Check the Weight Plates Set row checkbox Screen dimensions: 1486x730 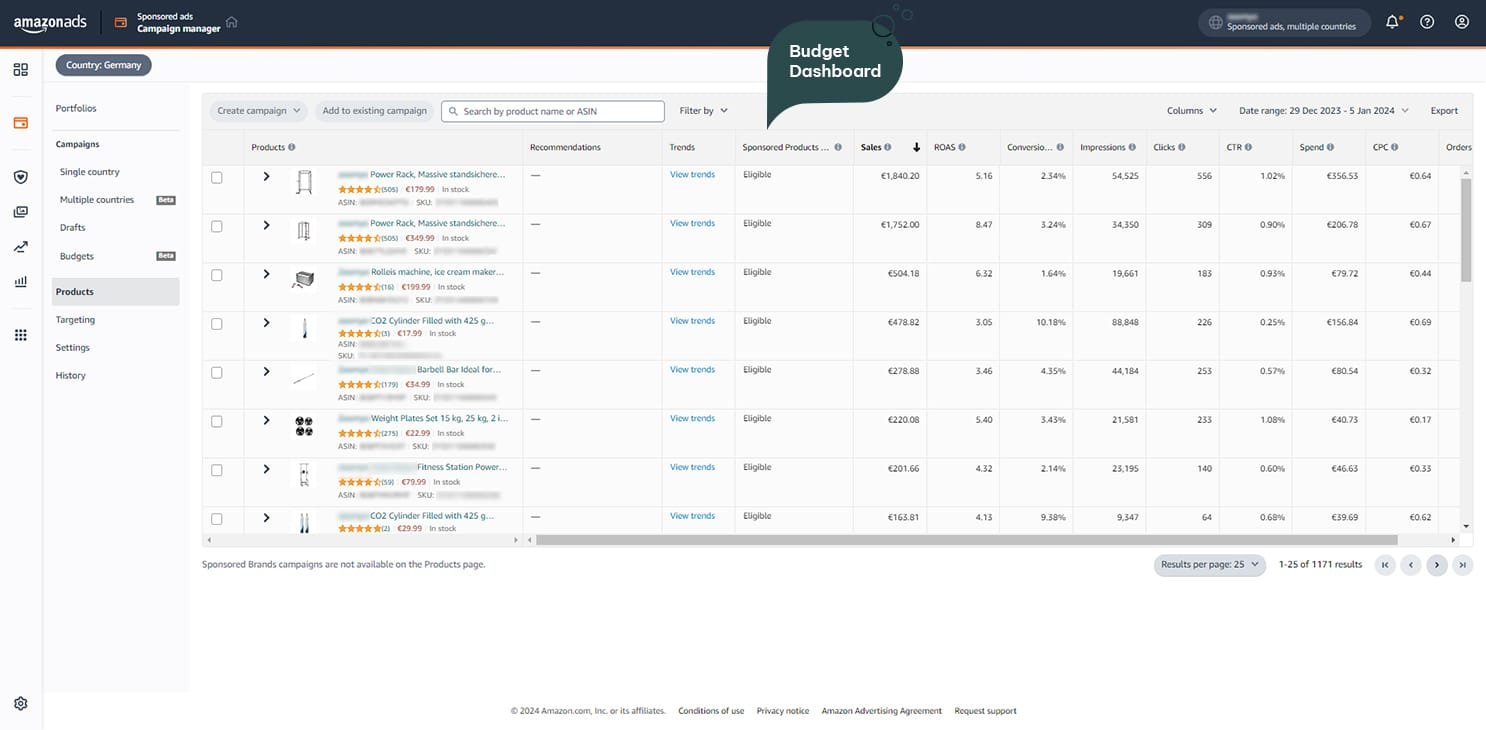pos(217,421)
